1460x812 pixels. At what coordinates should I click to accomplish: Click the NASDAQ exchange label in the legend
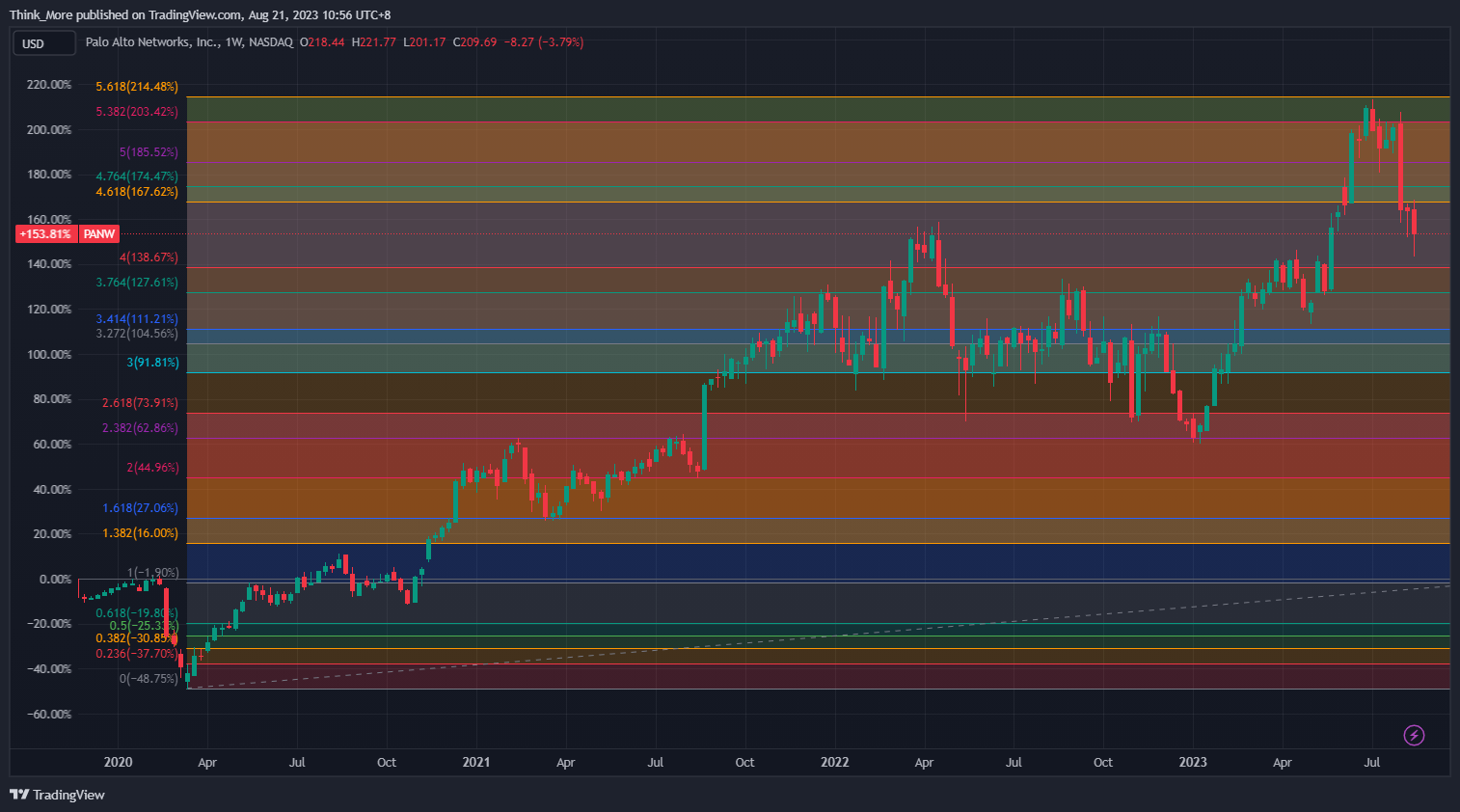(271, 42)
